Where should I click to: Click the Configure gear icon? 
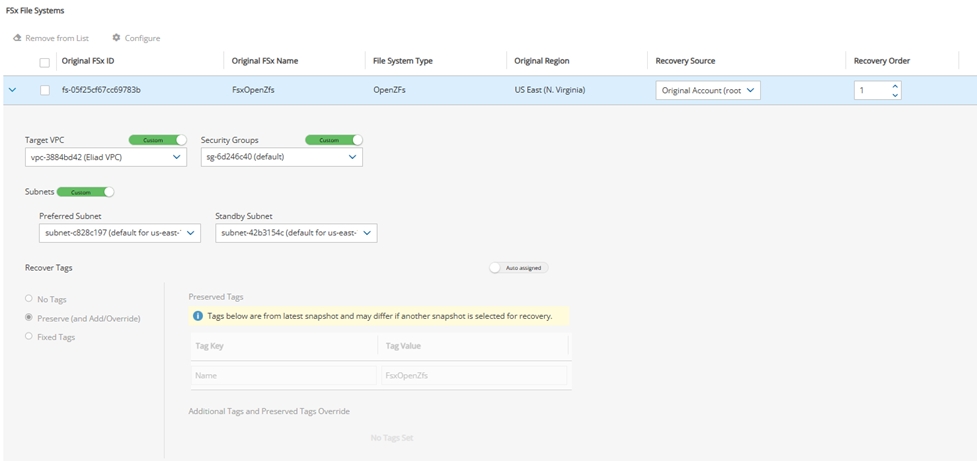click(116, 38)
